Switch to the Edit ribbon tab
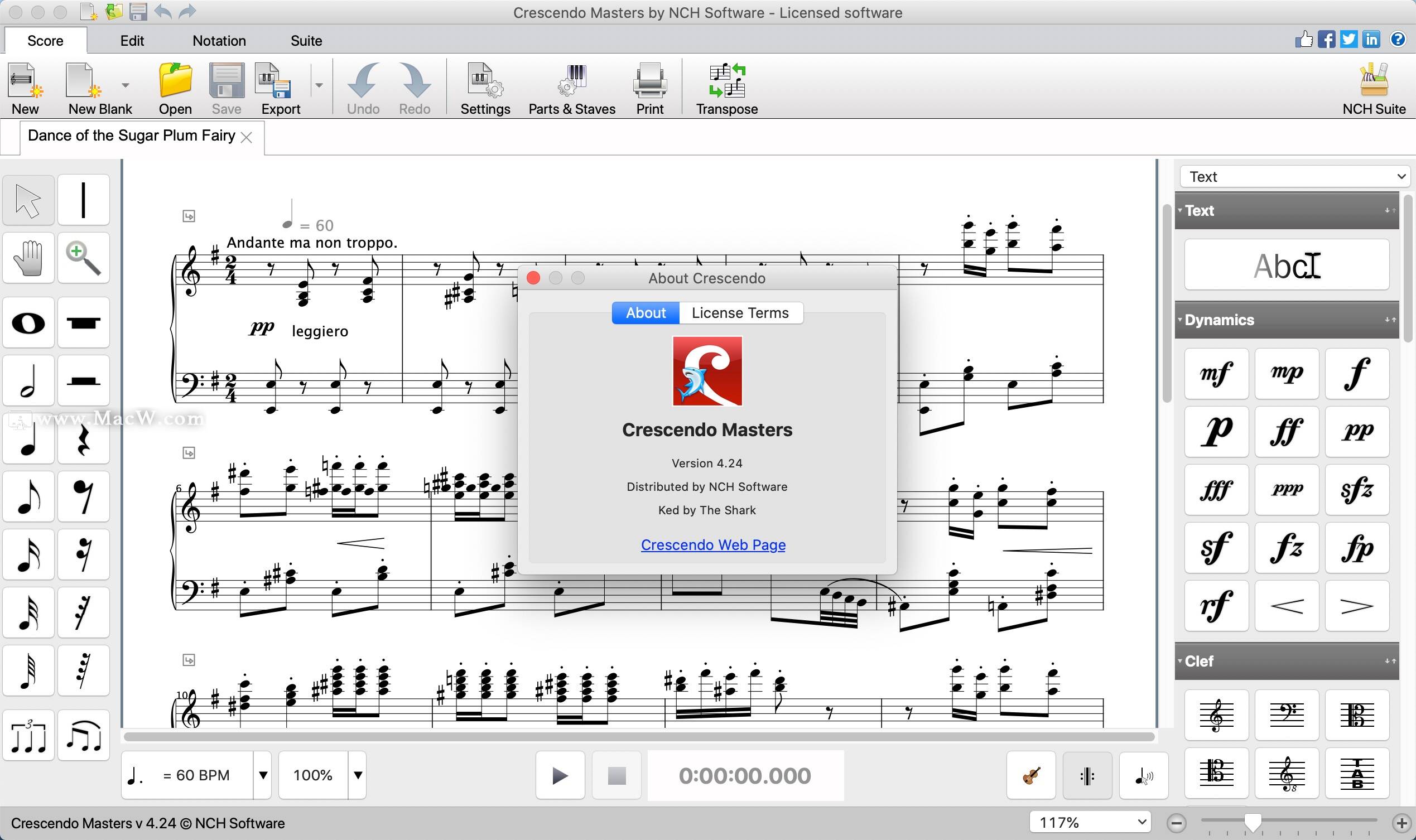 click(132, 41)
